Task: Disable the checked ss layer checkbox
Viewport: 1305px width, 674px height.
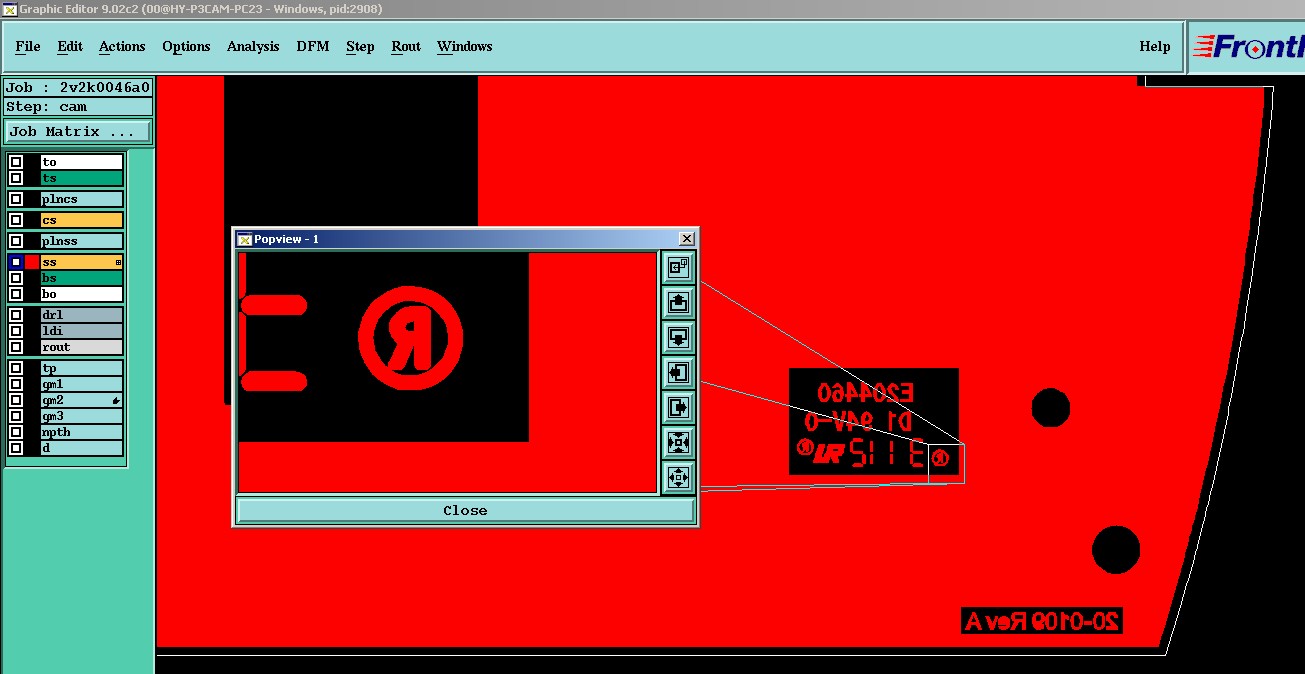Action: tap(16, 262)
